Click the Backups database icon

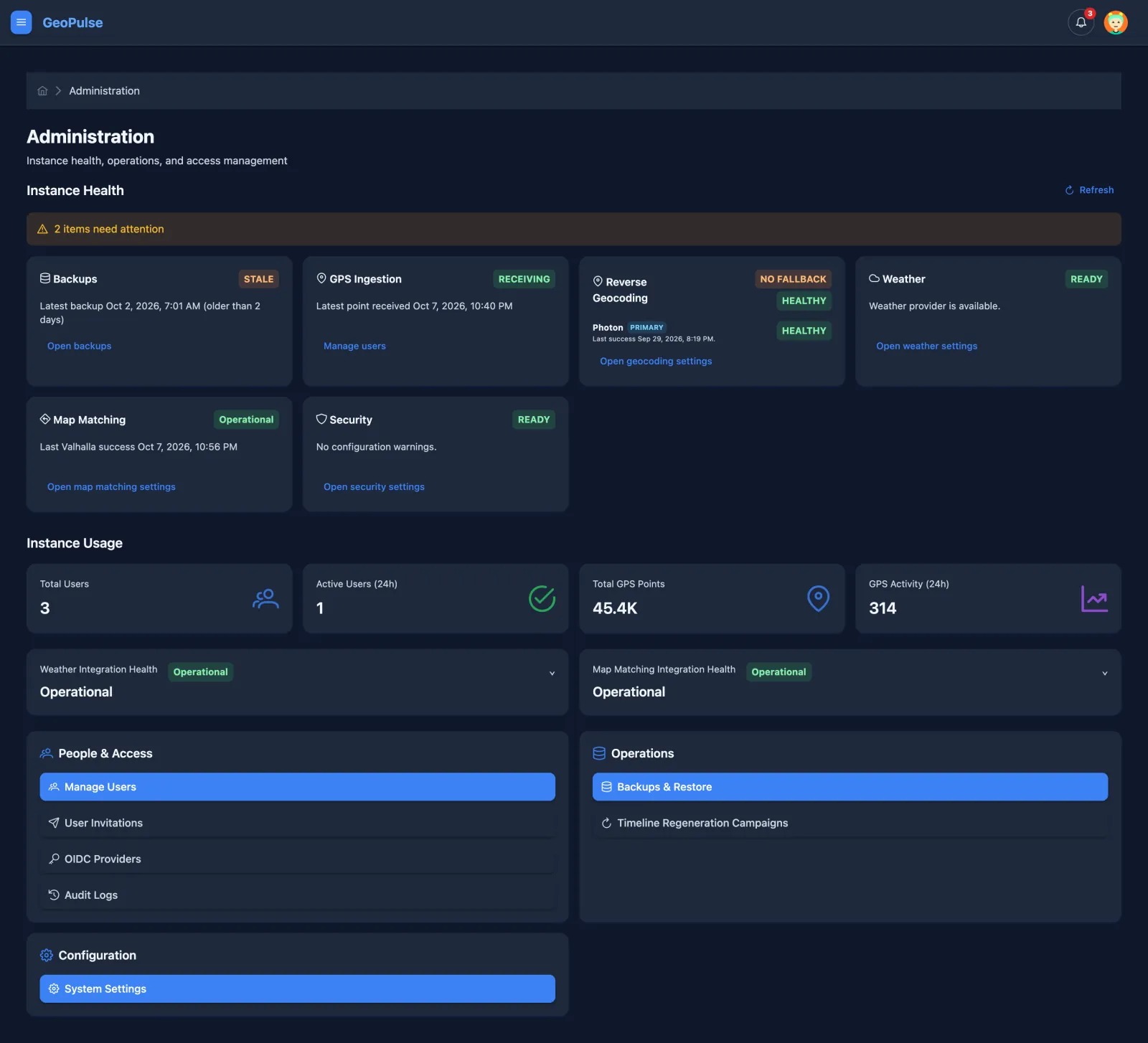(x=44, y=278)
